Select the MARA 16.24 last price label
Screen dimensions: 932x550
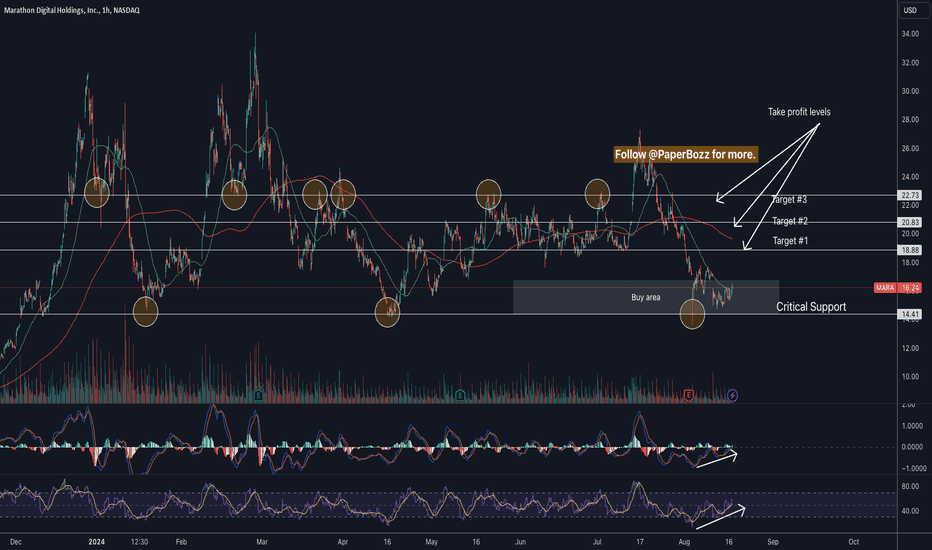tap(898, 288)
